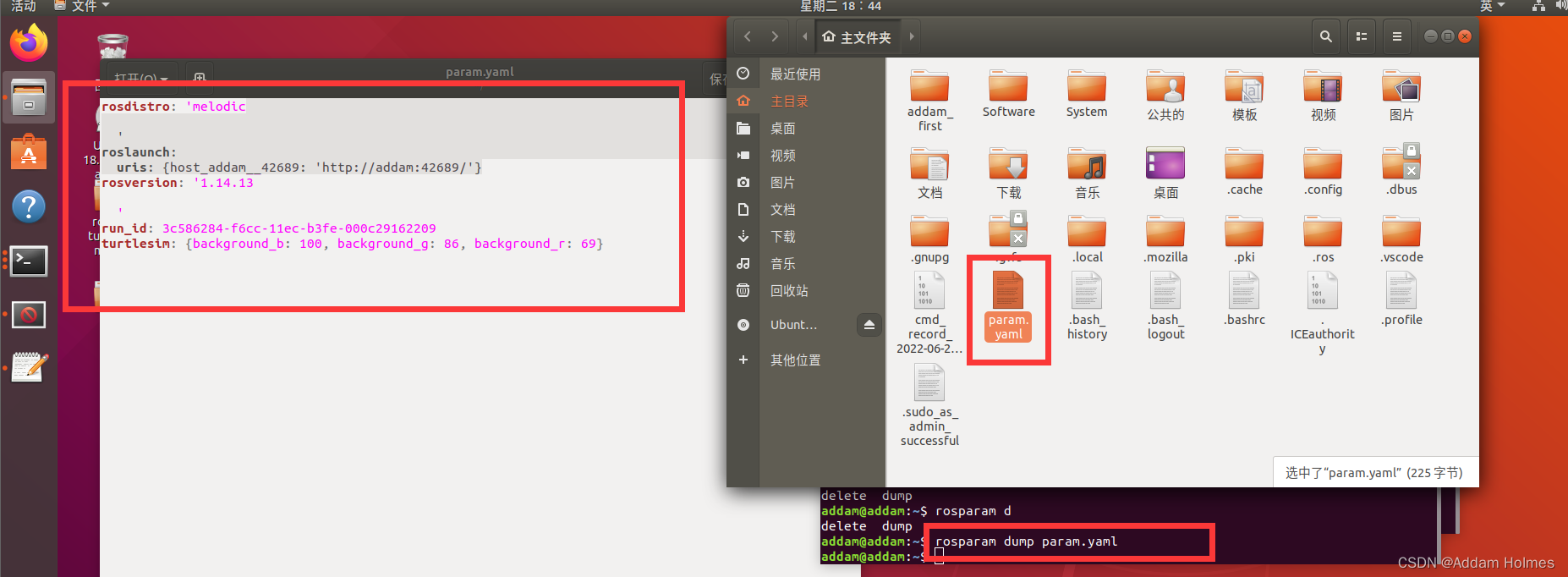Click the terminal rosparam dump command line

(1027, 541)
